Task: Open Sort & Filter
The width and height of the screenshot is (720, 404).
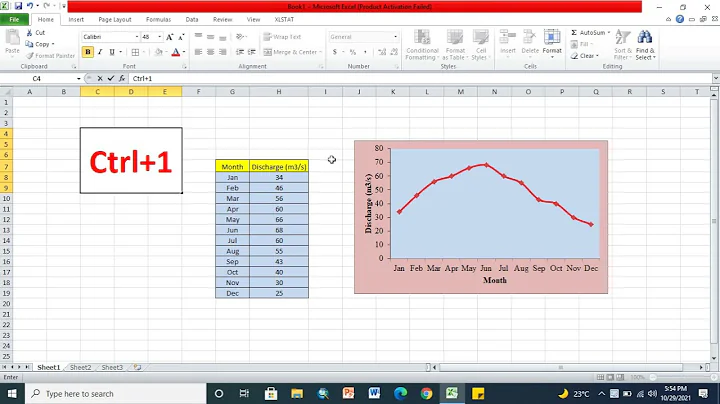Action: (x=623, y=45)
